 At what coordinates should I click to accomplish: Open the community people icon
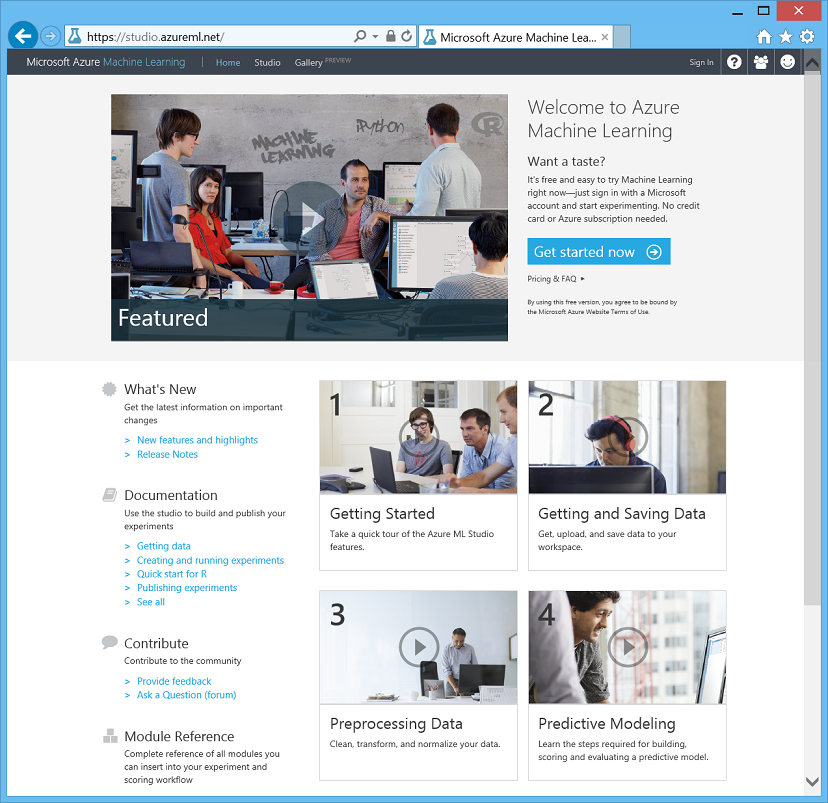click(760, 62)
